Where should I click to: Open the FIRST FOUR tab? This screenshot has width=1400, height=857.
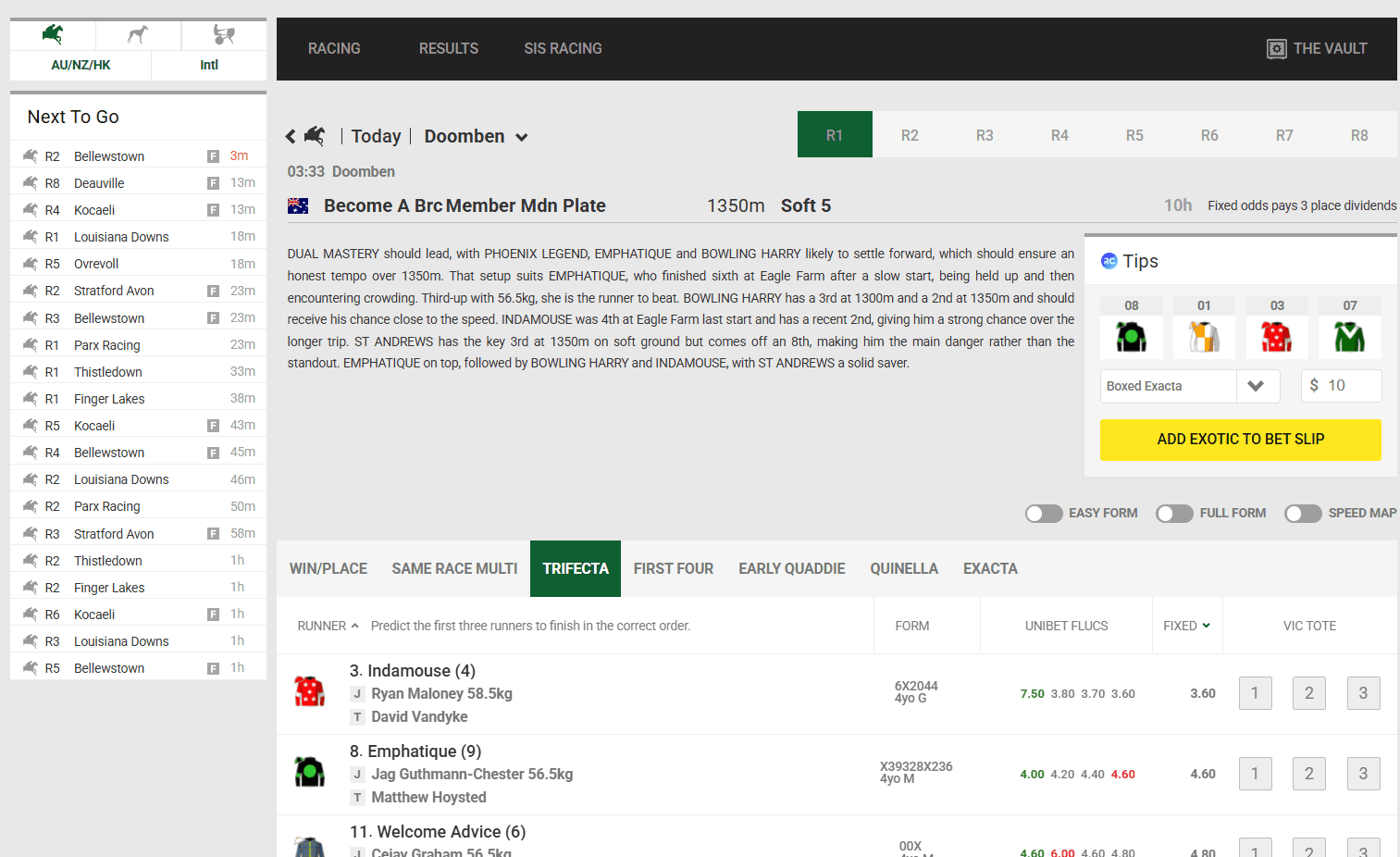click(674, 568)
